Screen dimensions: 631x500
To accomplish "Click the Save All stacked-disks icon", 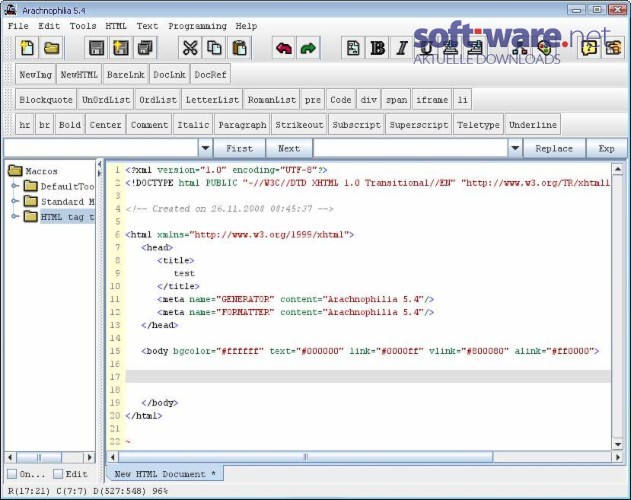I will (x=145, y=48).
